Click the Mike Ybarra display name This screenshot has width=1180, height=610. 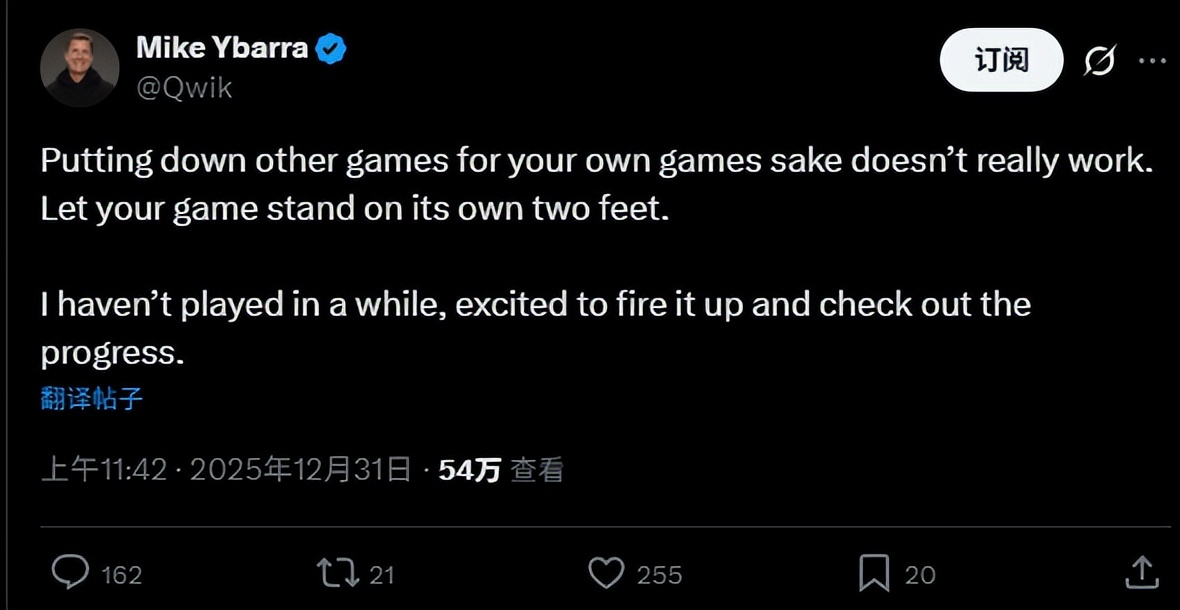tap(221, 47)
